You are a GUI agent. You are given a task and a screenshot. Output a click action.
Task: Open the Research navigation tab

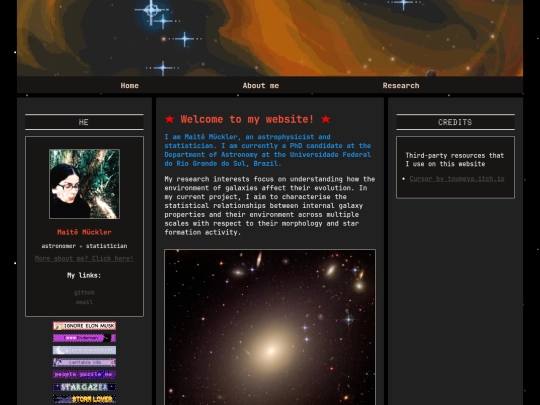tap(401, 85)
